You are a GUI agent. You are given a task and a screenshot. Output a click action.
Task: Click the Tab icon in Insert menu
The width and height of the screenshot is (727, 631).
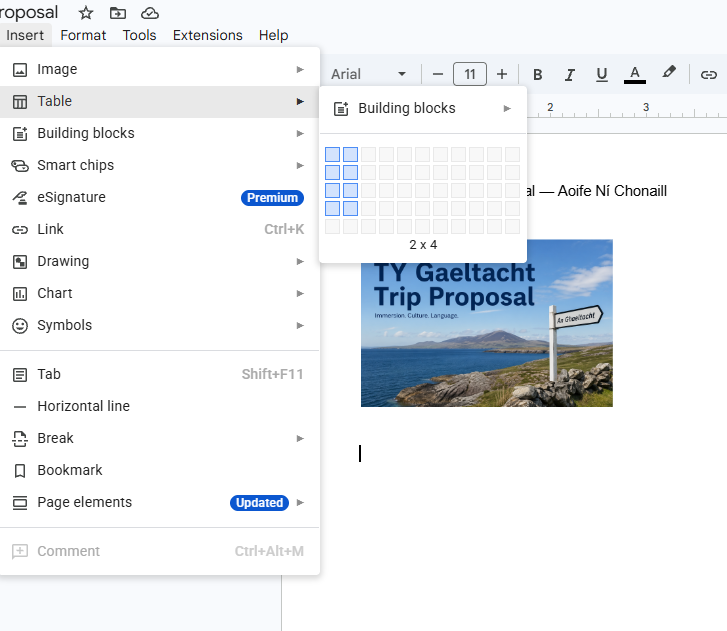(19, 375)
